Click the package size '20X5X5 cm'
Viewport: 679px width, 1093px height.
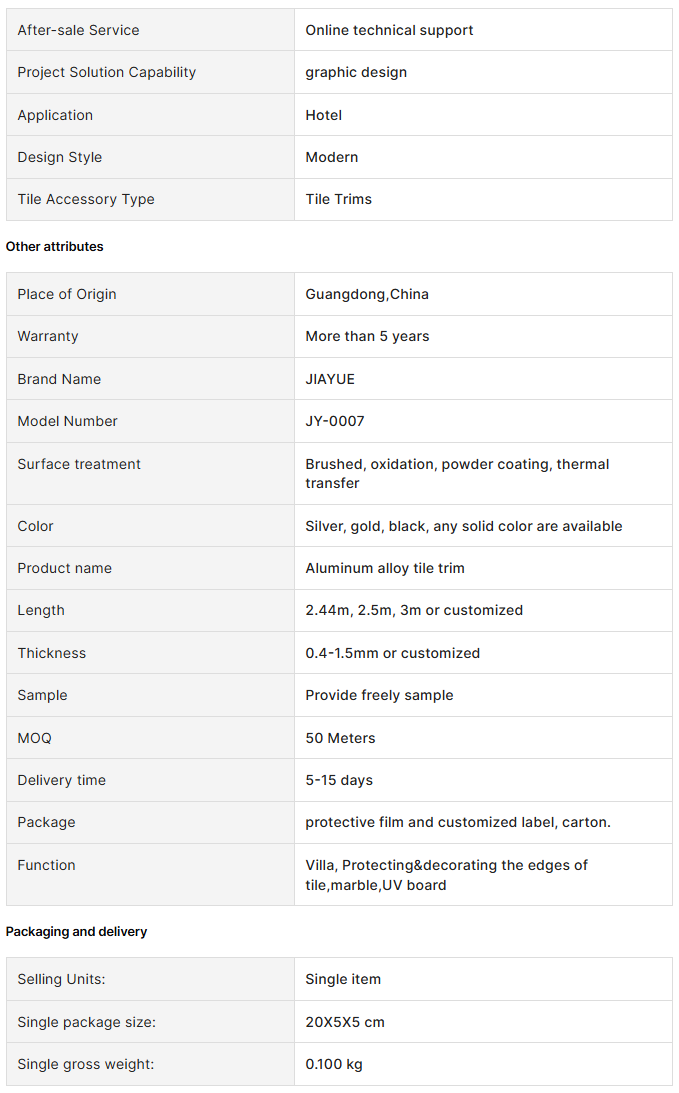coord(345,1023)
